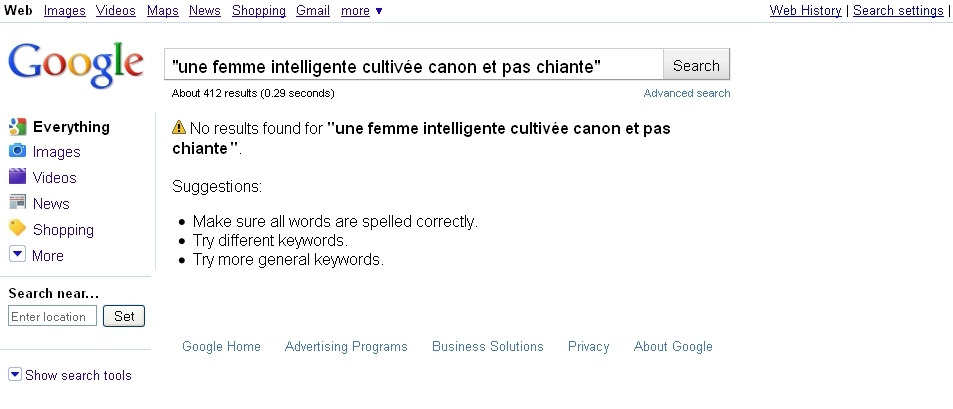Click the News newspaper icon in sidebar
The image size is (953, 409).
17,203
